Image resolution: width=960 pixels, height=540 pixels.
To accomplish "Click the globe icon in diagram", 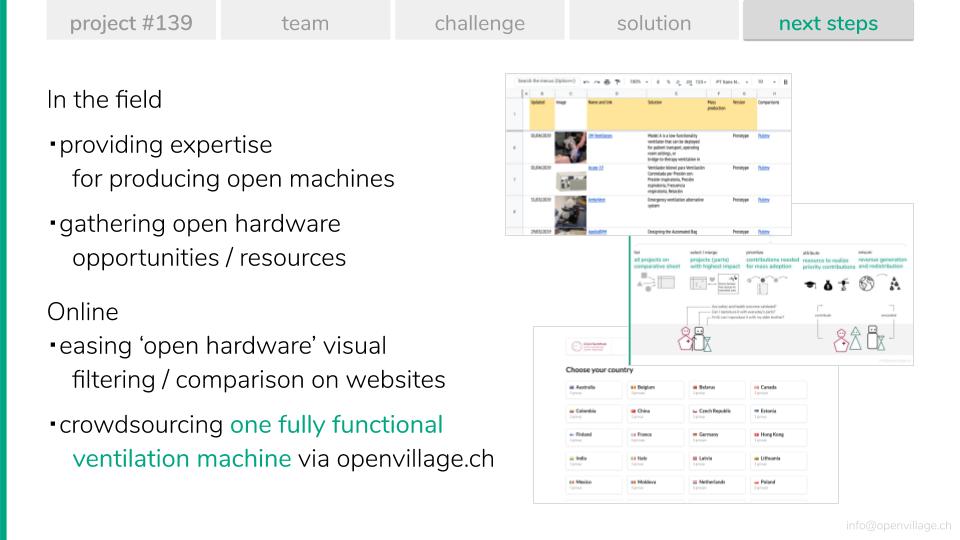I will point(866,283).
